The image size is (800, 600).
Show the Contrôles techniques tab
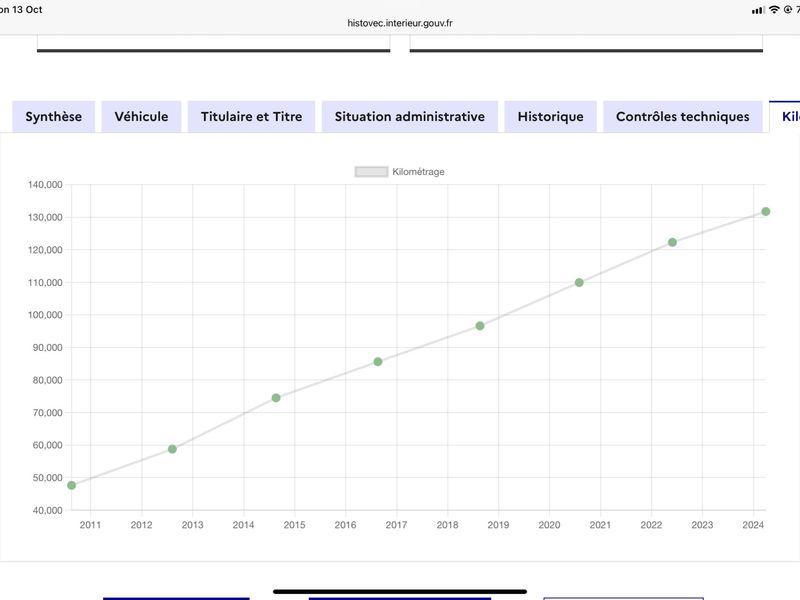click(x=682, y=117)
